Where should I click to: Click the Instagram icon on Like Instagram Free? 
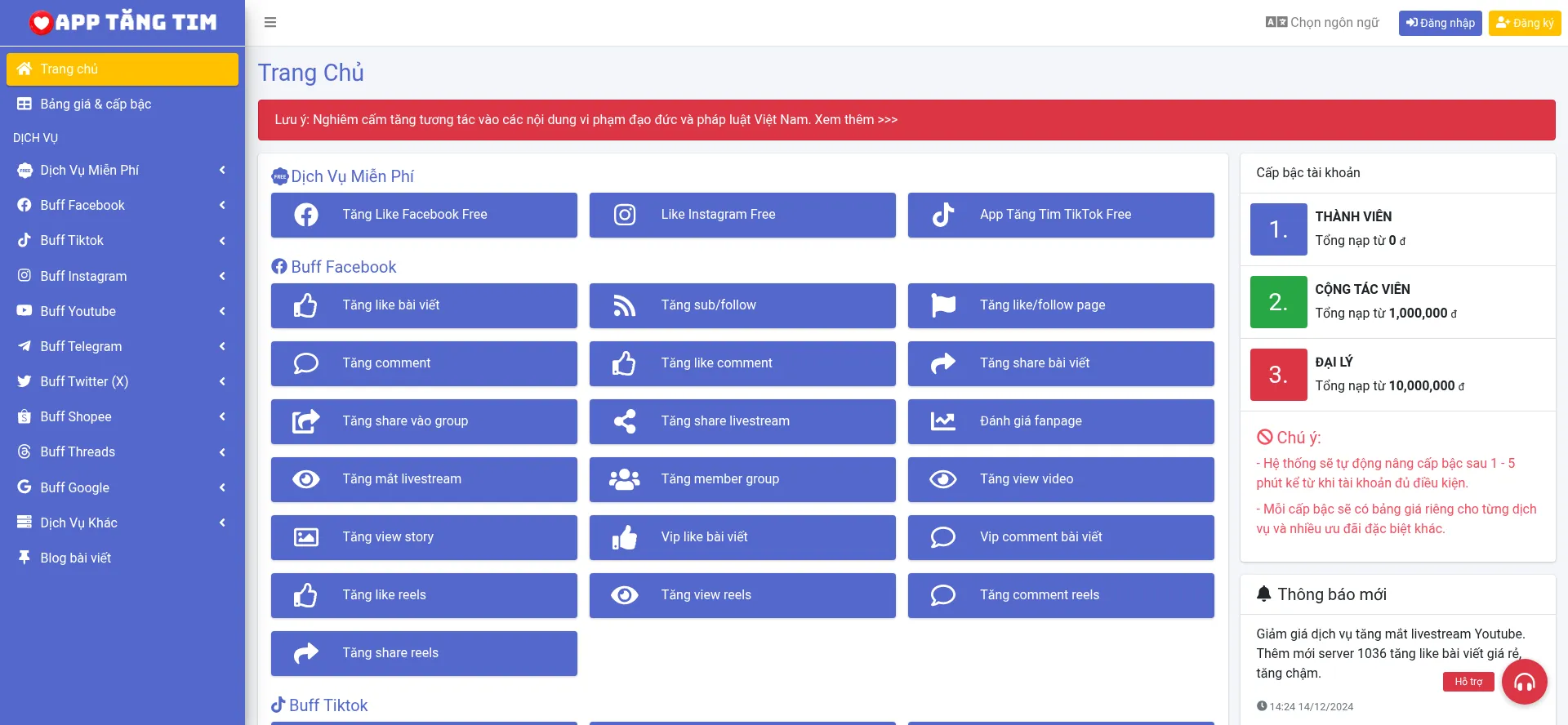tap(625, 215)
